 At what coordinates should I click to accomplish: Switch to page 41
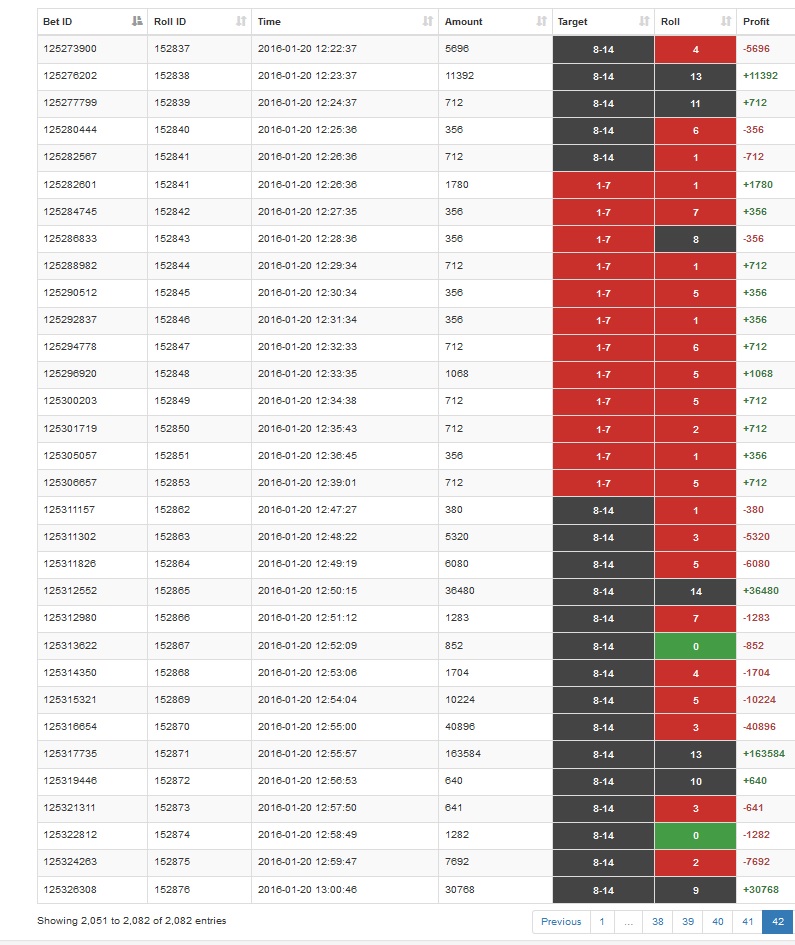(747, 921)
